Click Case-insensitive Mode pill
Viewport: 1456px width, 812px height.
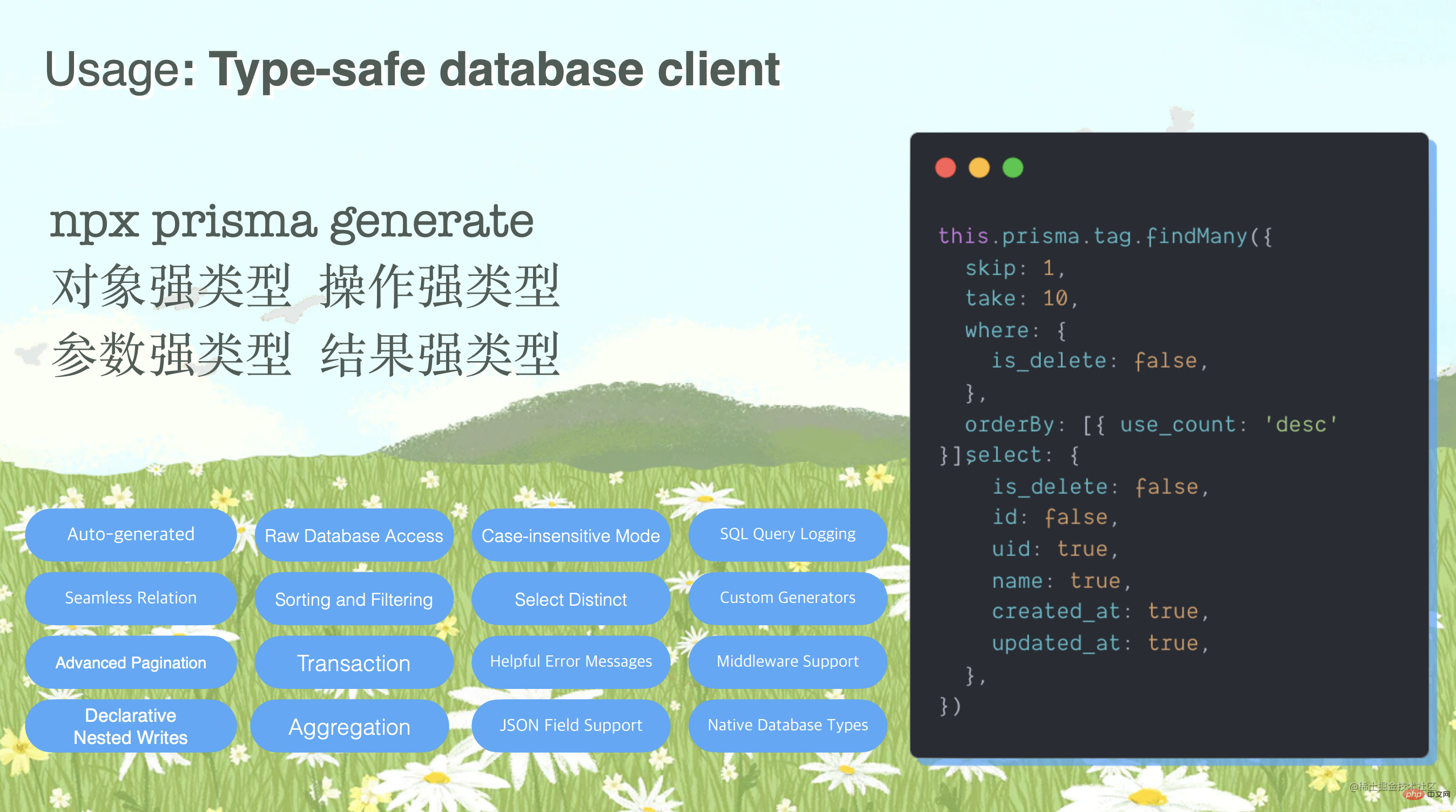click(x=570, y=536)
